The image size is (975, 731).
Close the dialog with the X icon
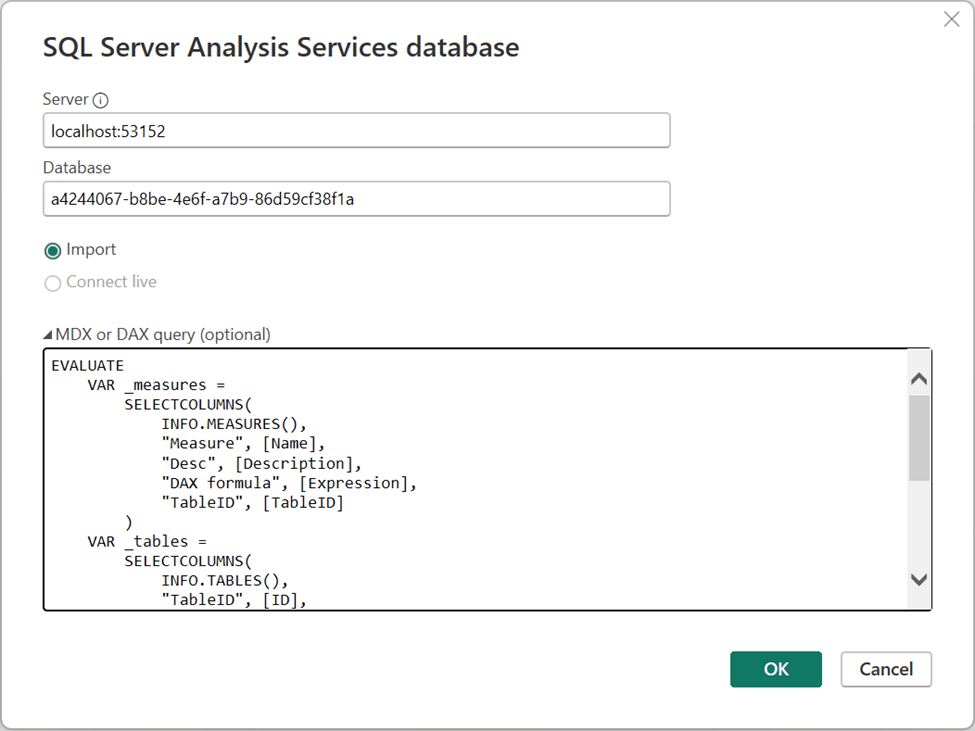click(x=951, y=20)
